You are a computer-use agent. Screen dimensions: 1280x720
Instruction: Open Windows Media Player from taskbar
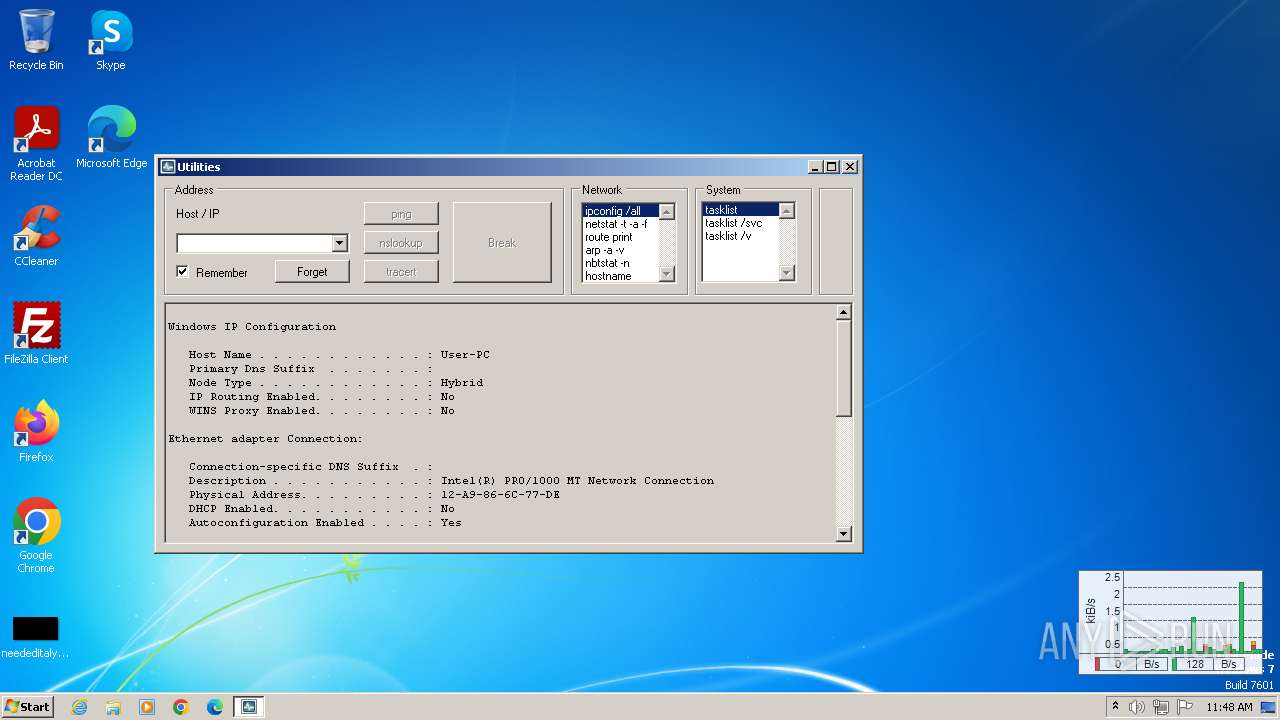click(x=147, y=707)
